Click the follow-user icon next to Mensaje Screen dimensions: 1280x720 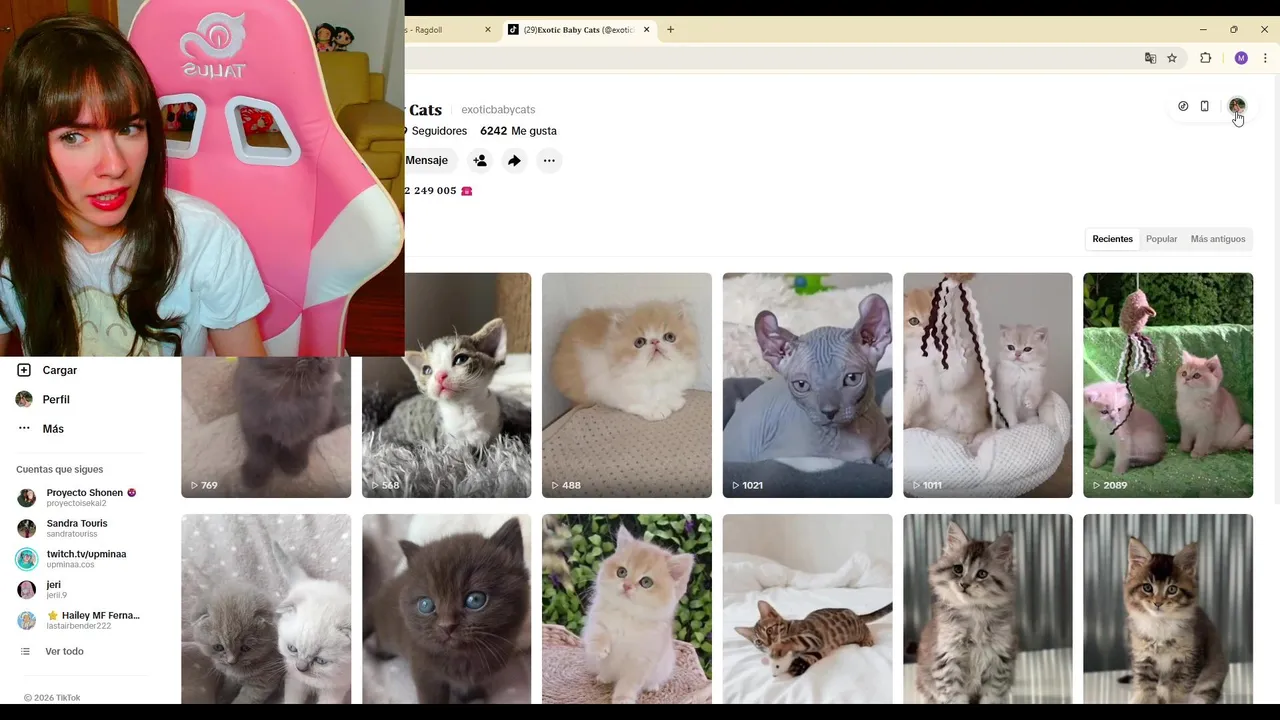[480, 160]
